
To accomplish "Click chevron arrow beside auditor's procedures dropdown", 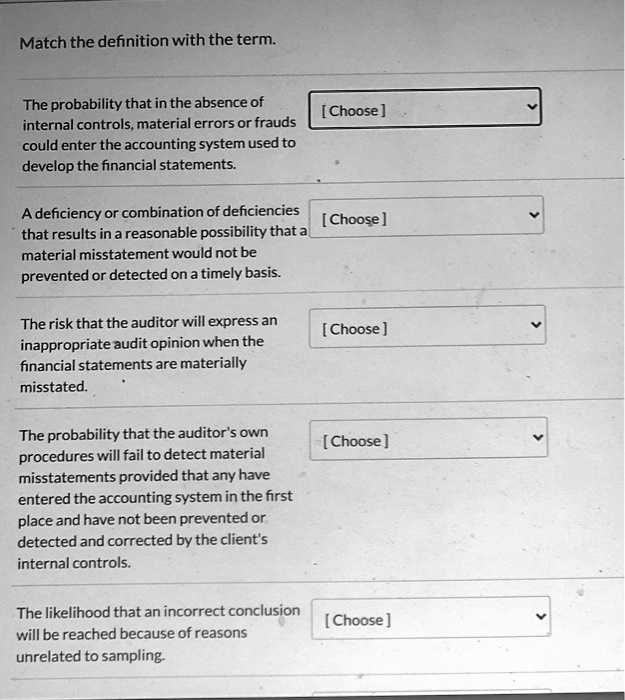I will (x=538, y=437).
